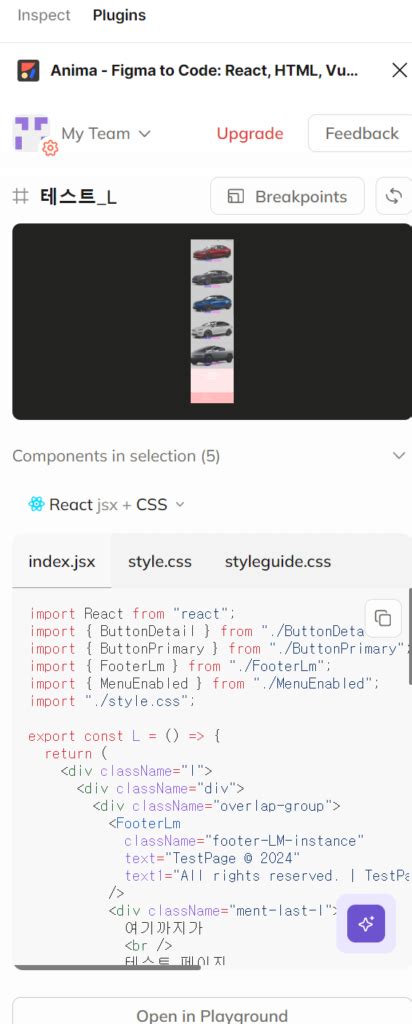Open the React jsx + CSS framework dropdown
The height and width of the screenshot is (1024, 412).
106,504
